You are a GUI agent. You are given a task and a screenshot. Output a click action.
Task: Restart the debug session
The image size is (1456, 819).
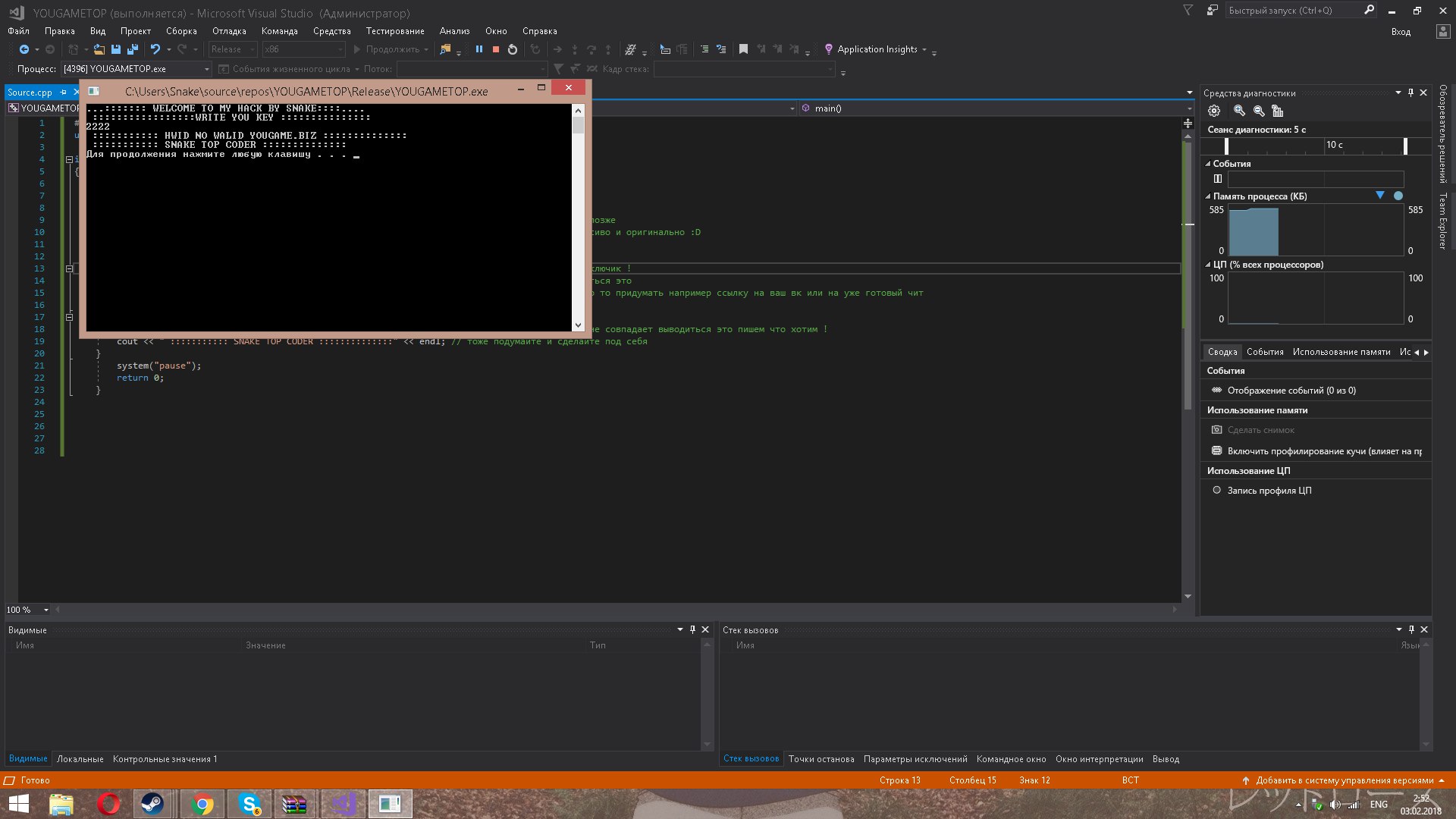513,49
